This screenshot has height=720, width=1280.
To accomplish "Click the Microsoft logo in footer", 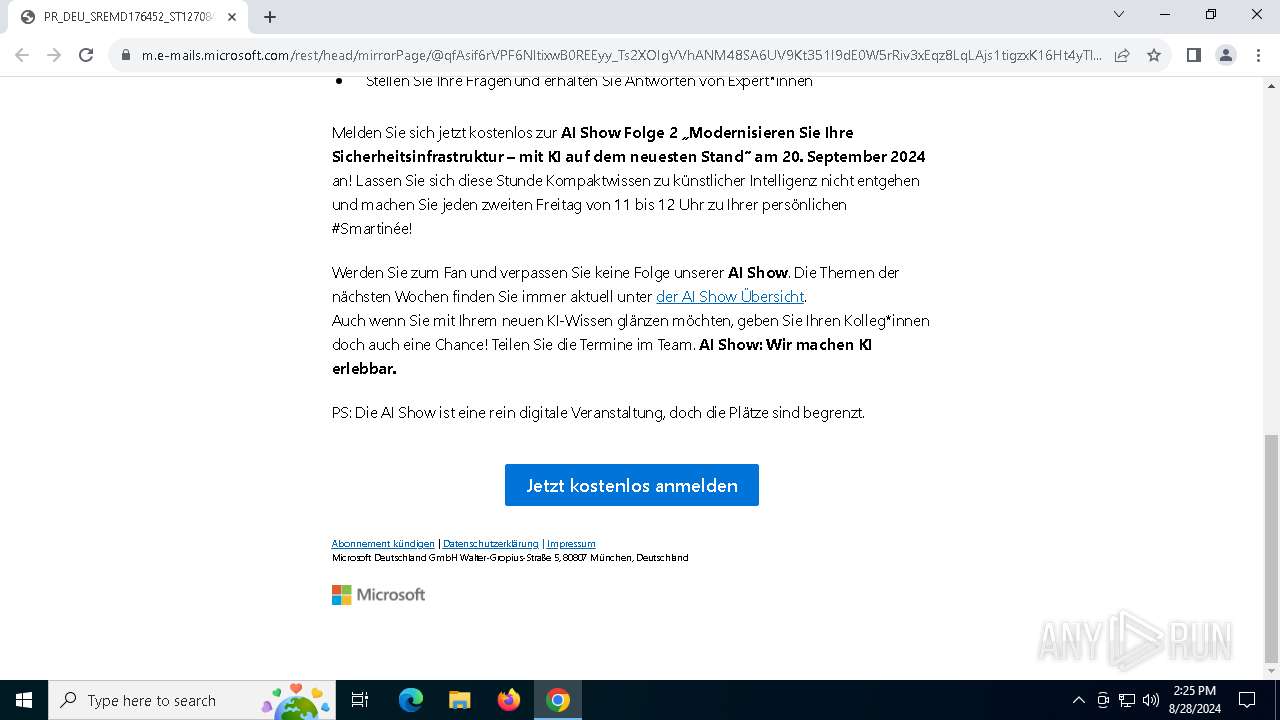I will pos(378,595).
